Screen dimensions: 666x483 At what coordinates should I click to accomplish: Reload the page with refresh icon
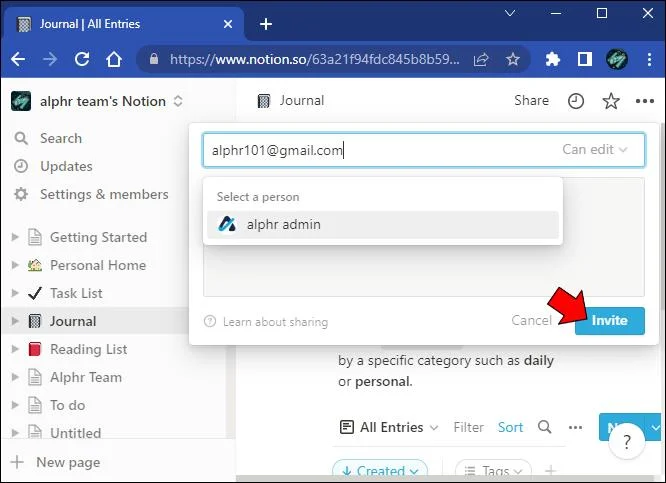82,59
